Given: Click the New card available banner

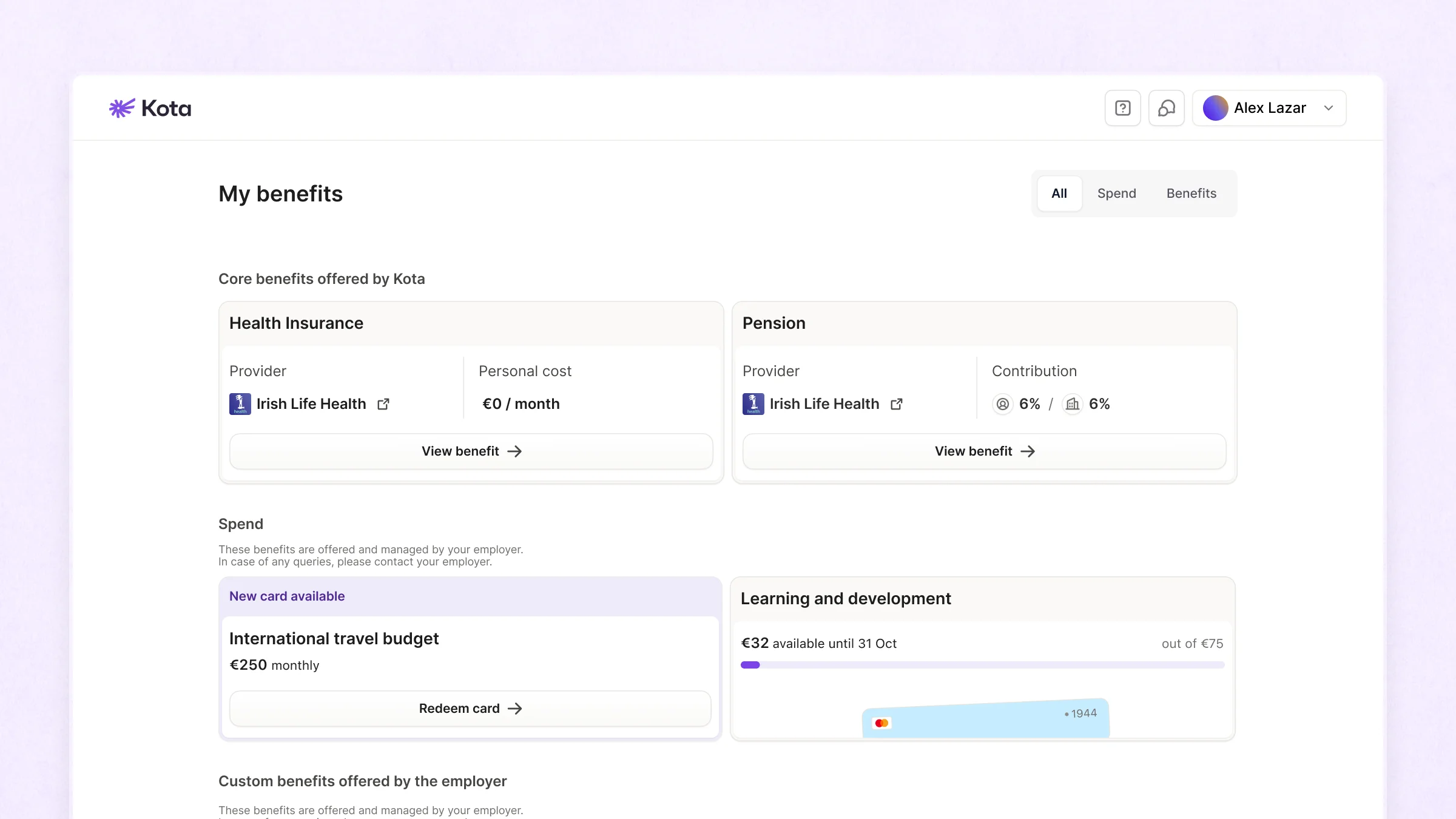Looking at the screenshot, I should (470, 596).
